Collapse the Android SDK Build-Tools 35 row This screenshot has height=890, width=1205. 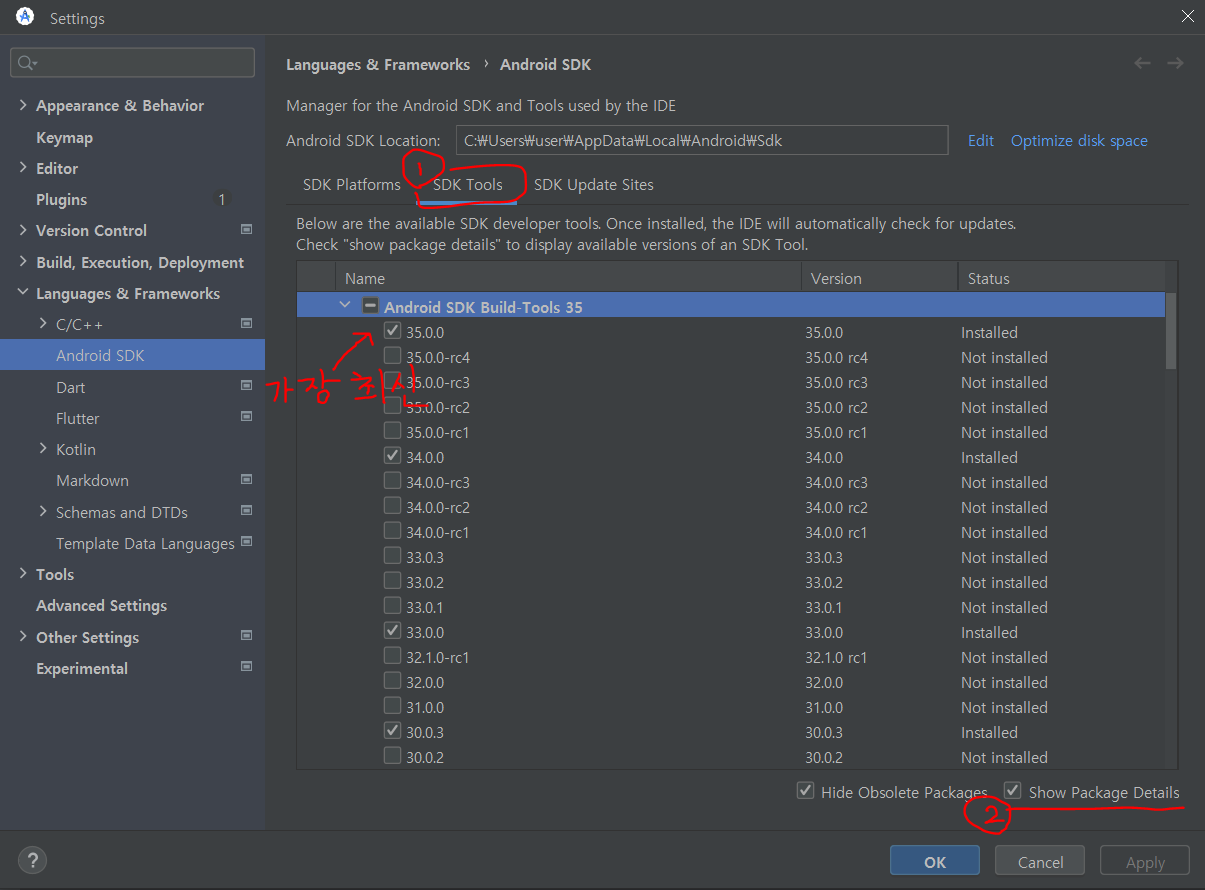pos(345,306)
